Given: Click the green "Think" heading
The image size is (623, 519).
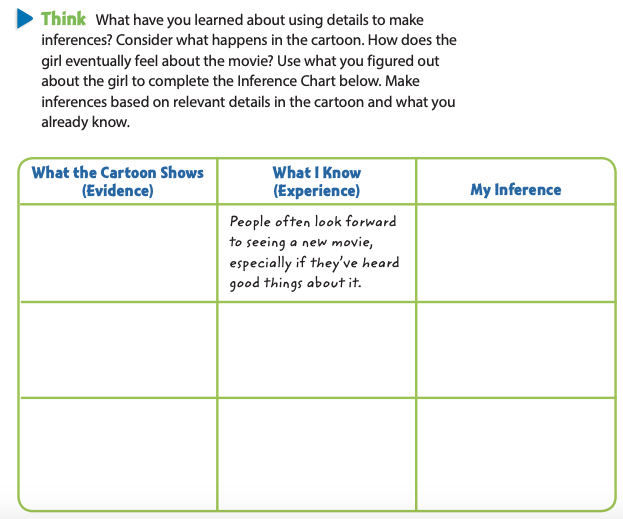Looking at the screenshot, I should (62, 20).
